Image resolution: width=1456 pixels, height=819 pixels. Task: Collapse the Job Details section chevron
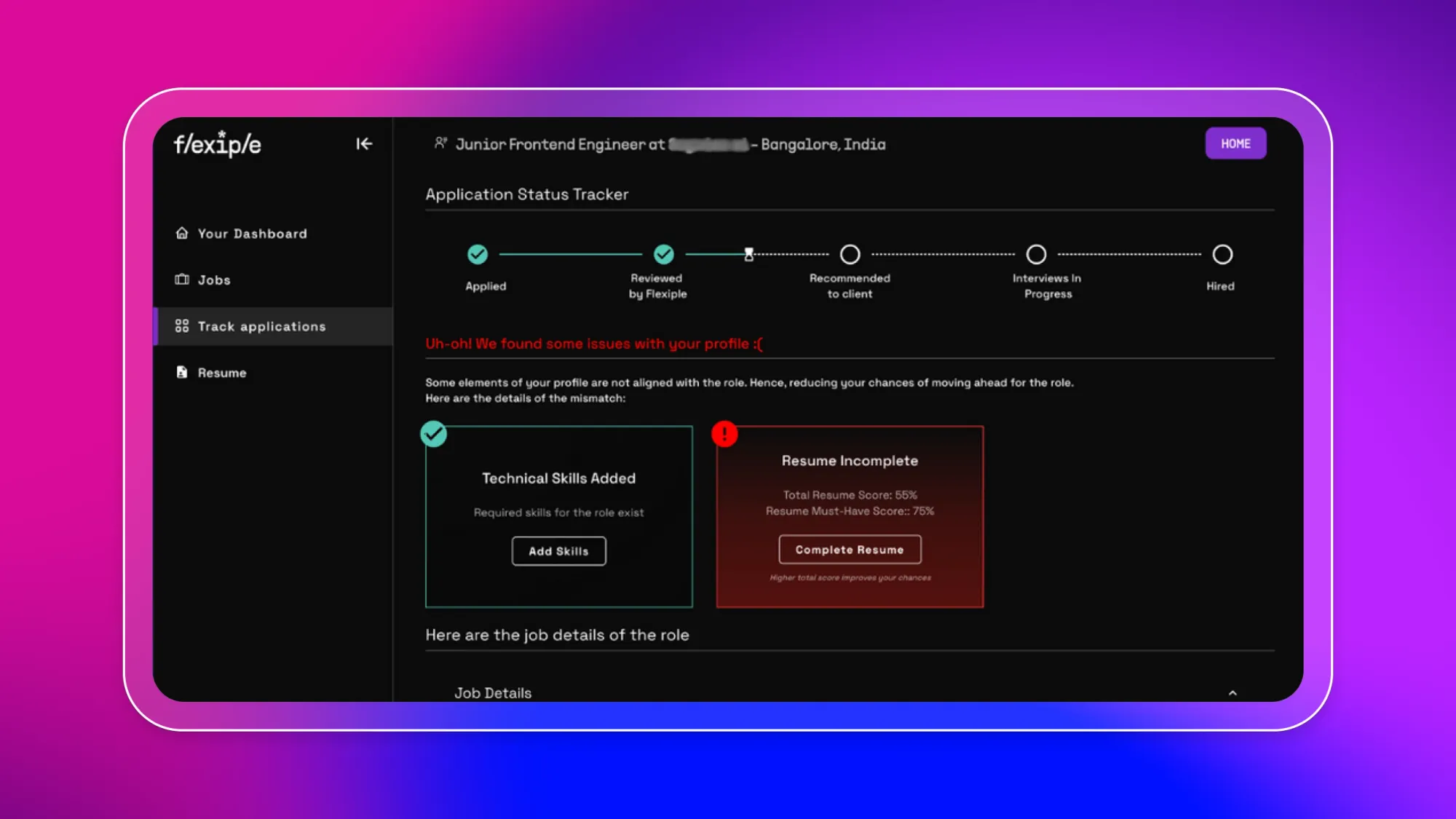[x=1233, y=693]
